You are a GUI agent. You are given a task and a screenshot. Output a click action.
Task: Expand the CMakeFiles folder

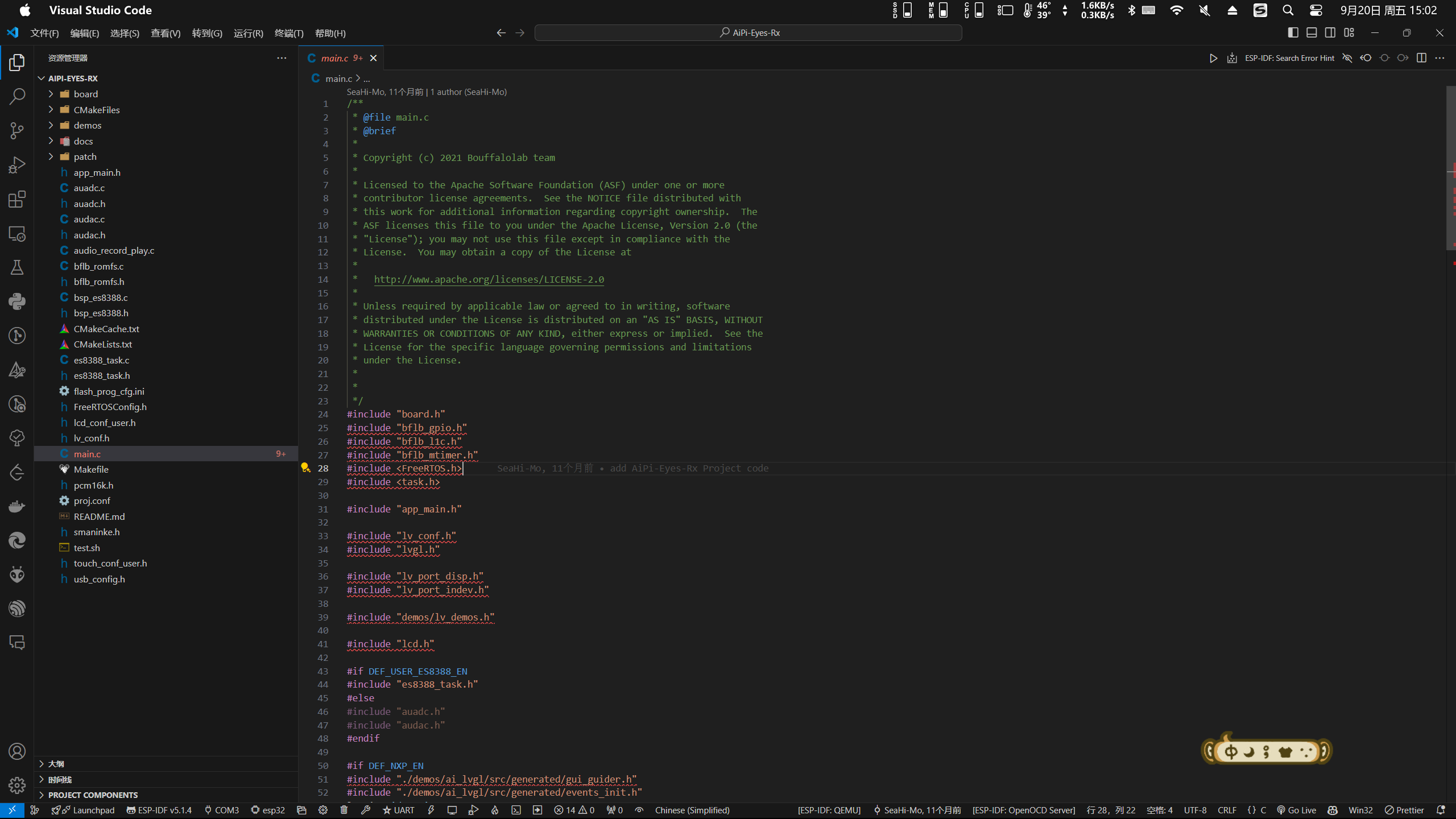coord(96,110)
